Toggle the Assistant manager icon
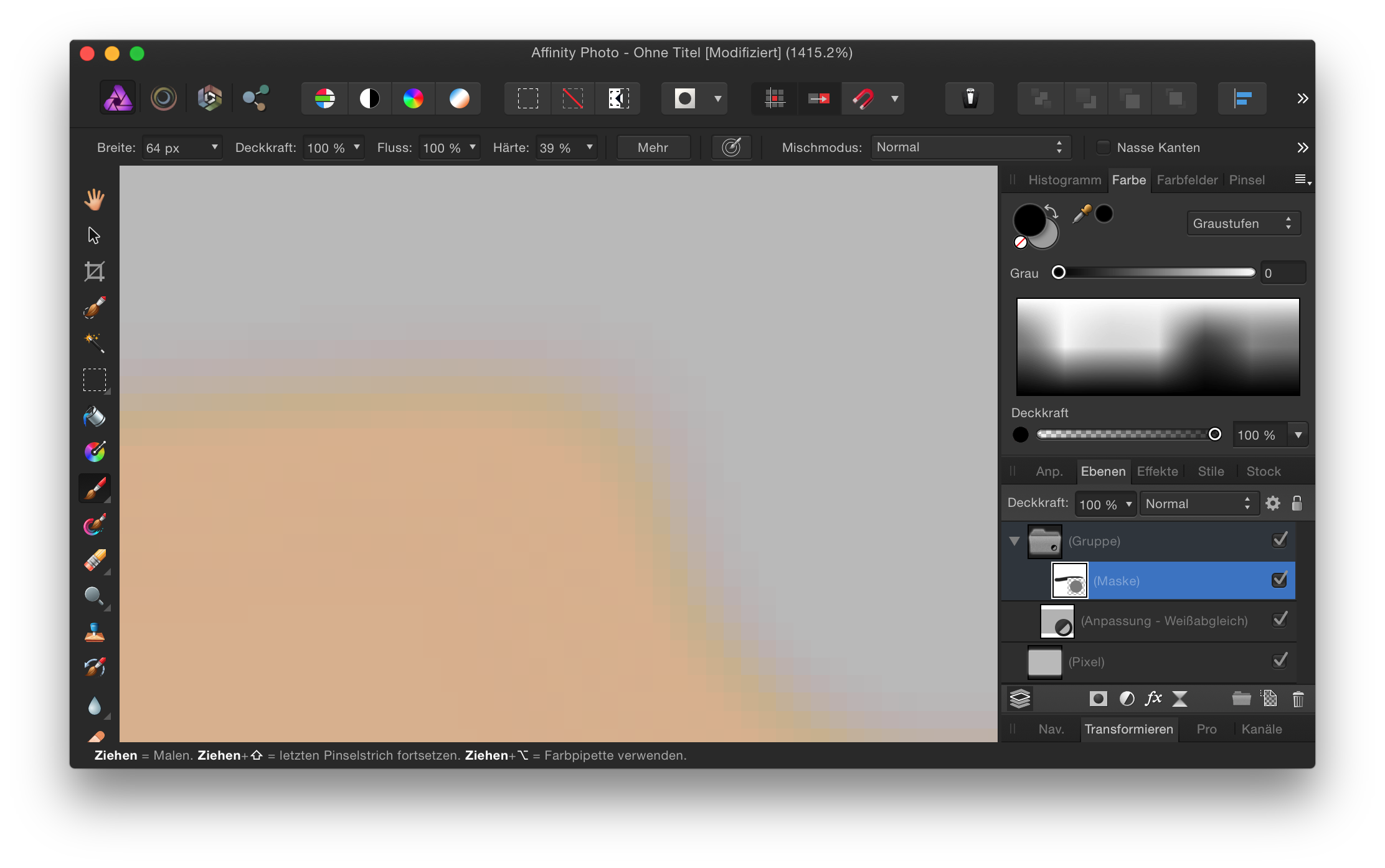1385x868 pixels. point(970,98)
